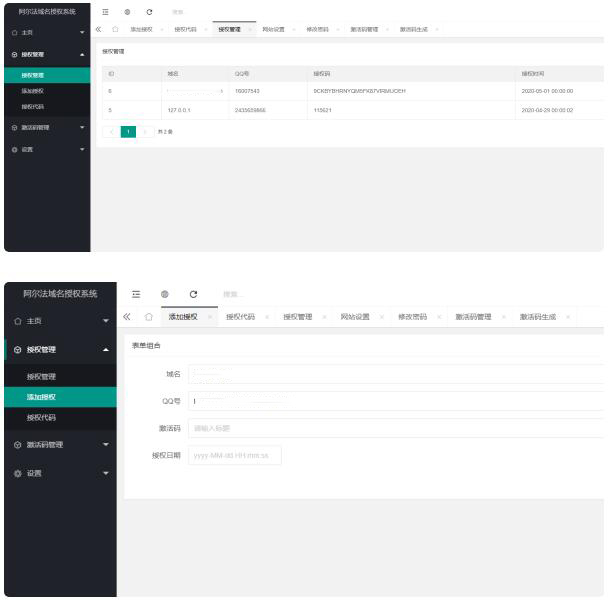Click the double-left arrow beside the lower window's tabs
This screenshot has width=610, height=600.
[127, 317]
